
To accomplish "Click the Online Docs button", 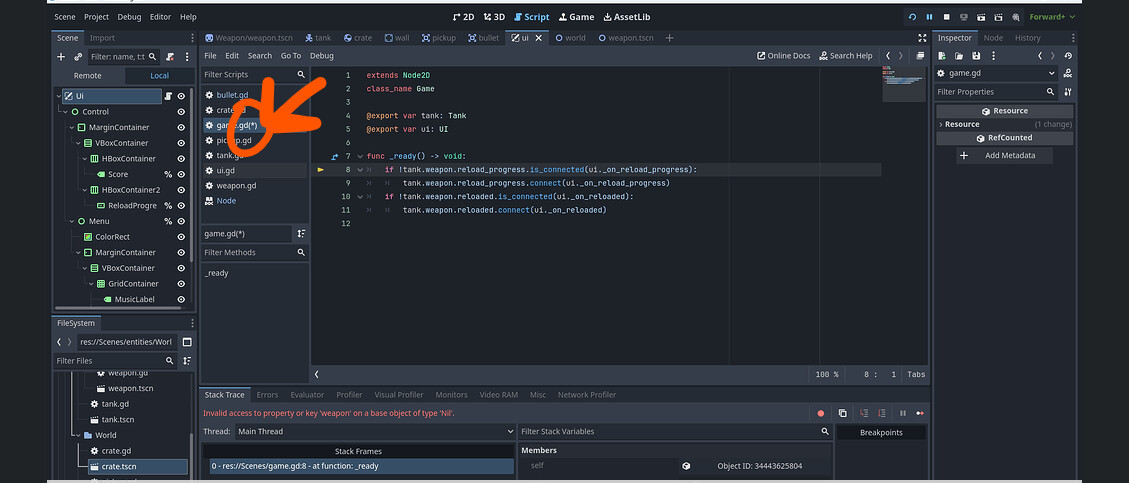I will click(783, 55).
